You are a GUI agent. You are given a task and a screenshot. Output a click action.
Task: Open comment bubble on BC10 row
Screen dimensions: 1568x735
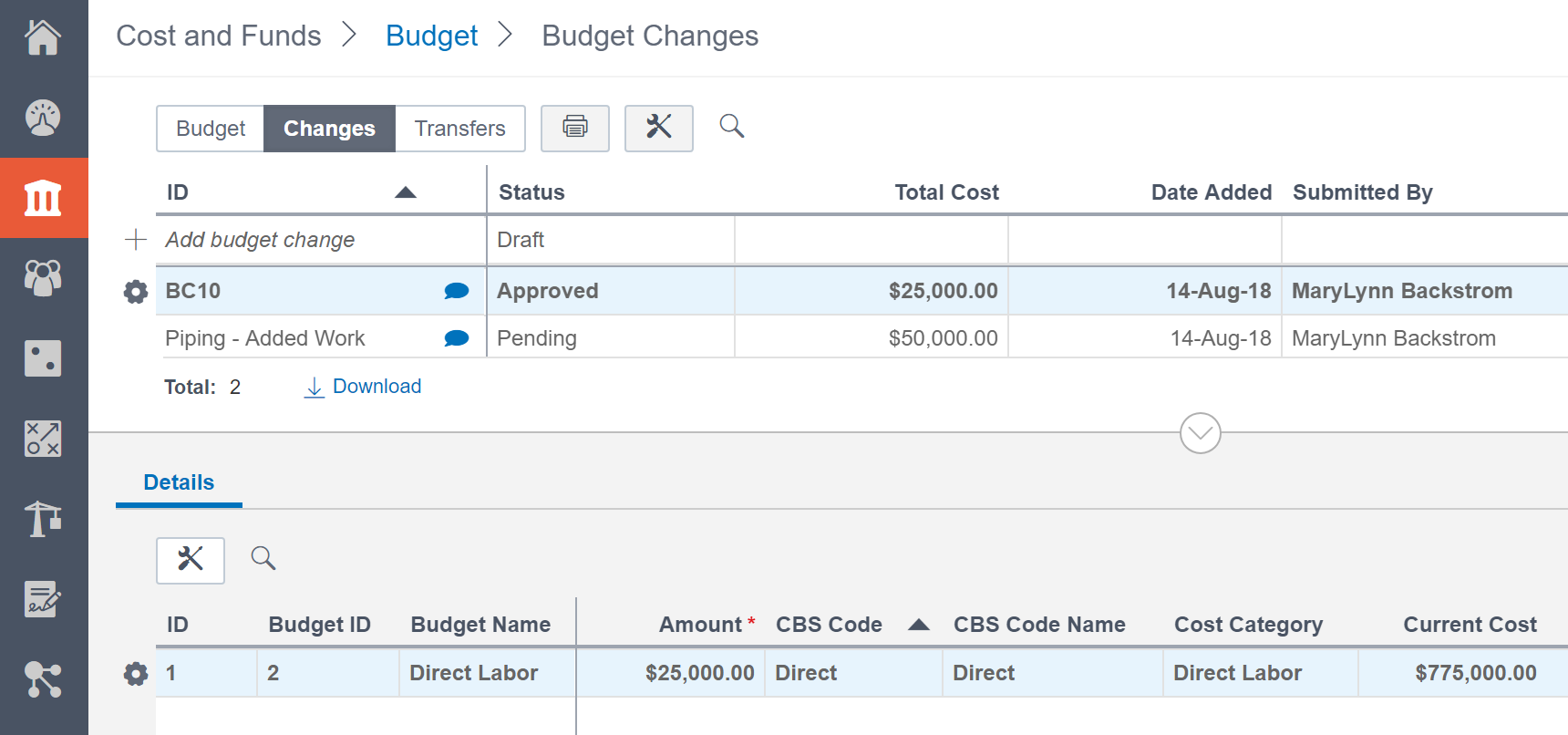pos(456,291)
